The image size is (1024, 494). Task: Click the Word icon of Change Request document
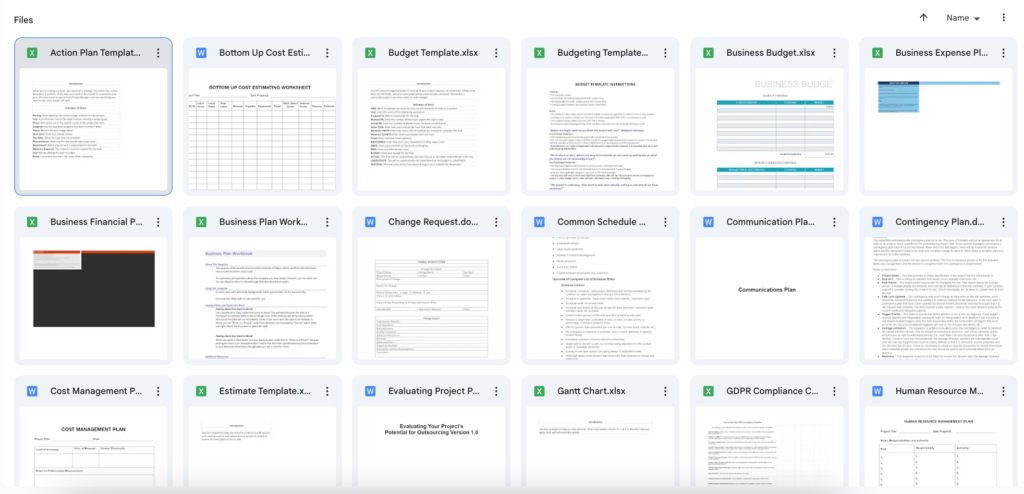[370, 222]
